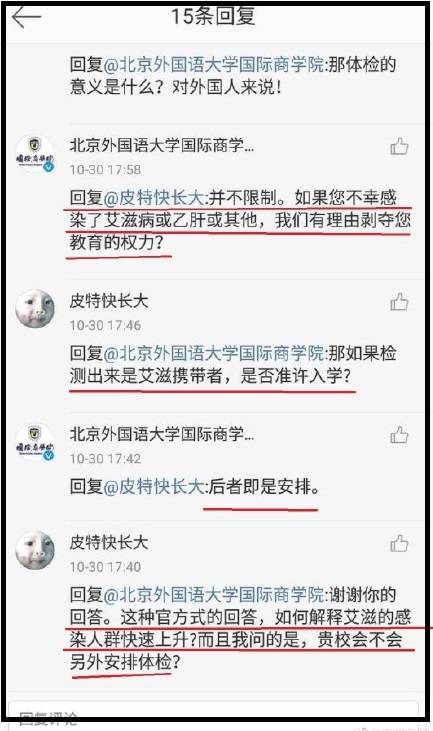Open 北京外国语大学 avatar on 17:42 reply

pos(35,442)
